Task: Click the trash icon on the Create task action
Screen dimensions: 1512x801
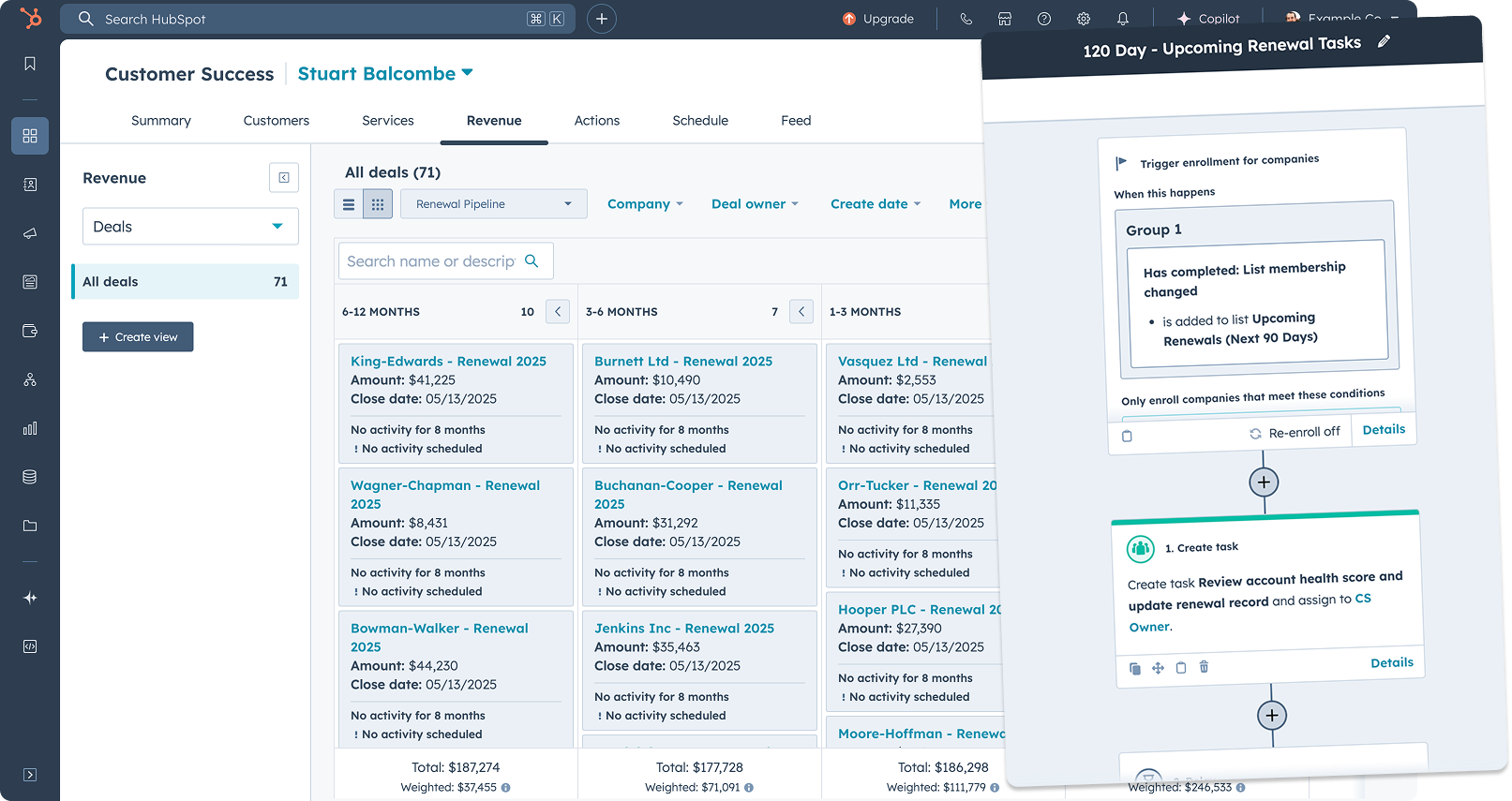Action: (x=1205, y=667)
